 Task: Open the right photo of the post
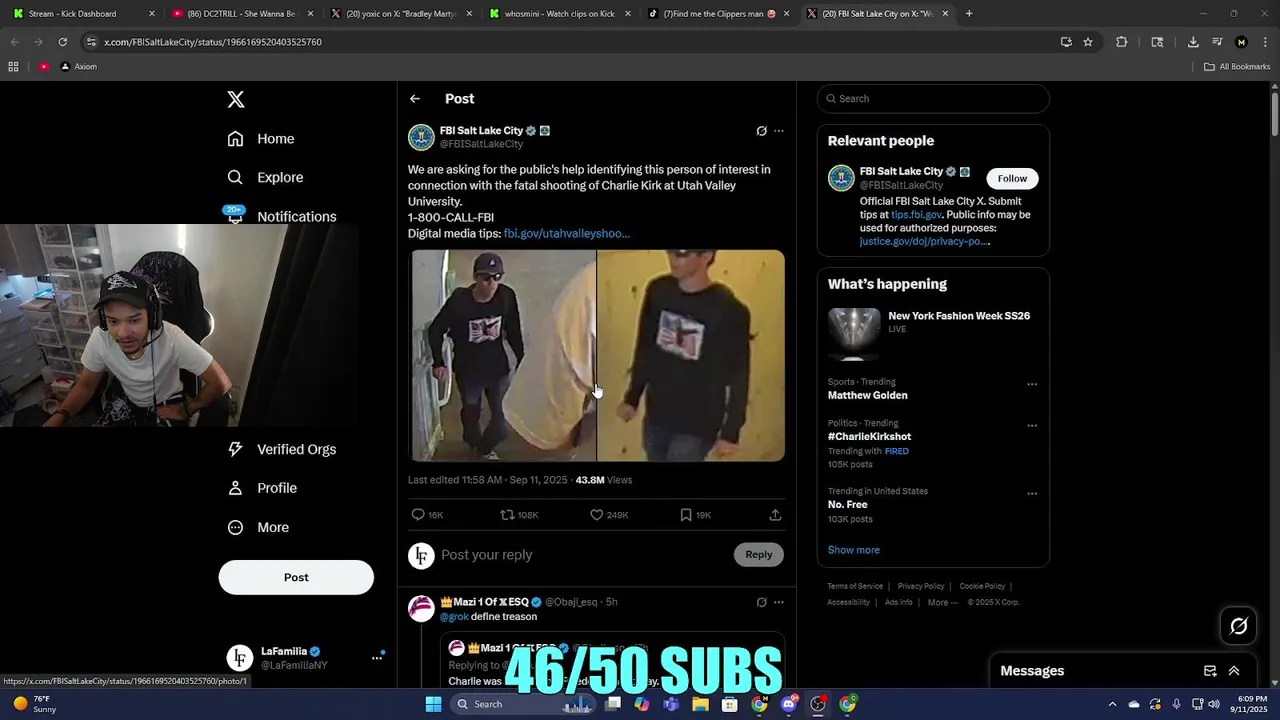click(x=691, y=355)
